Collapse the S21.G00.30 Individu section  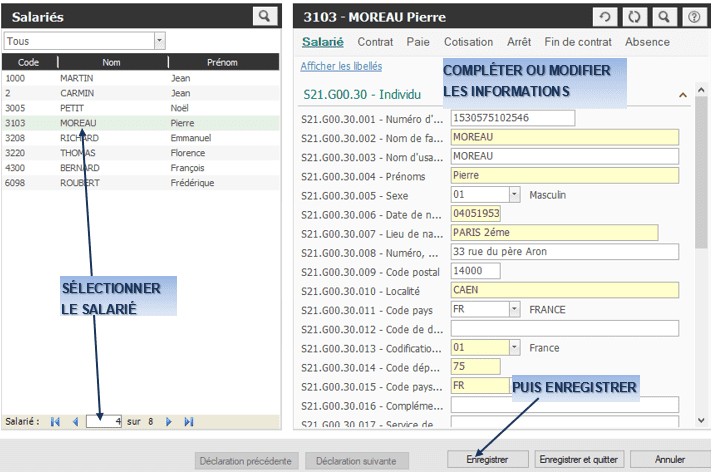683,95
